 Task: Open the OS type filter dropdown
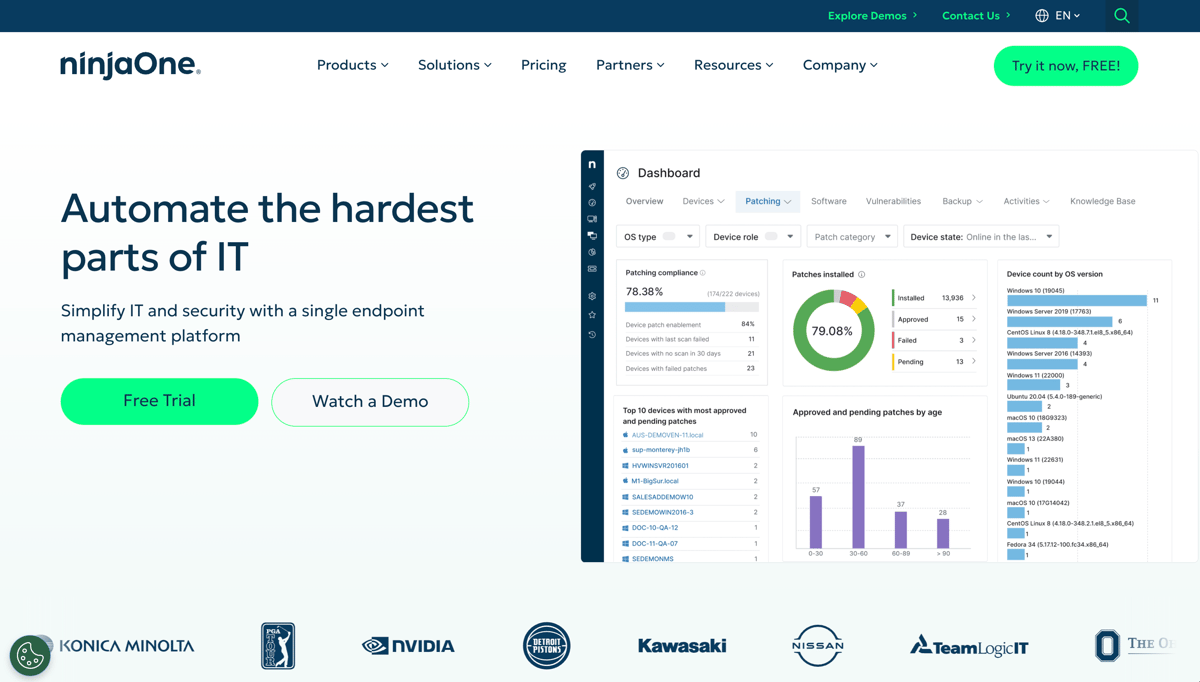point(657,237)
